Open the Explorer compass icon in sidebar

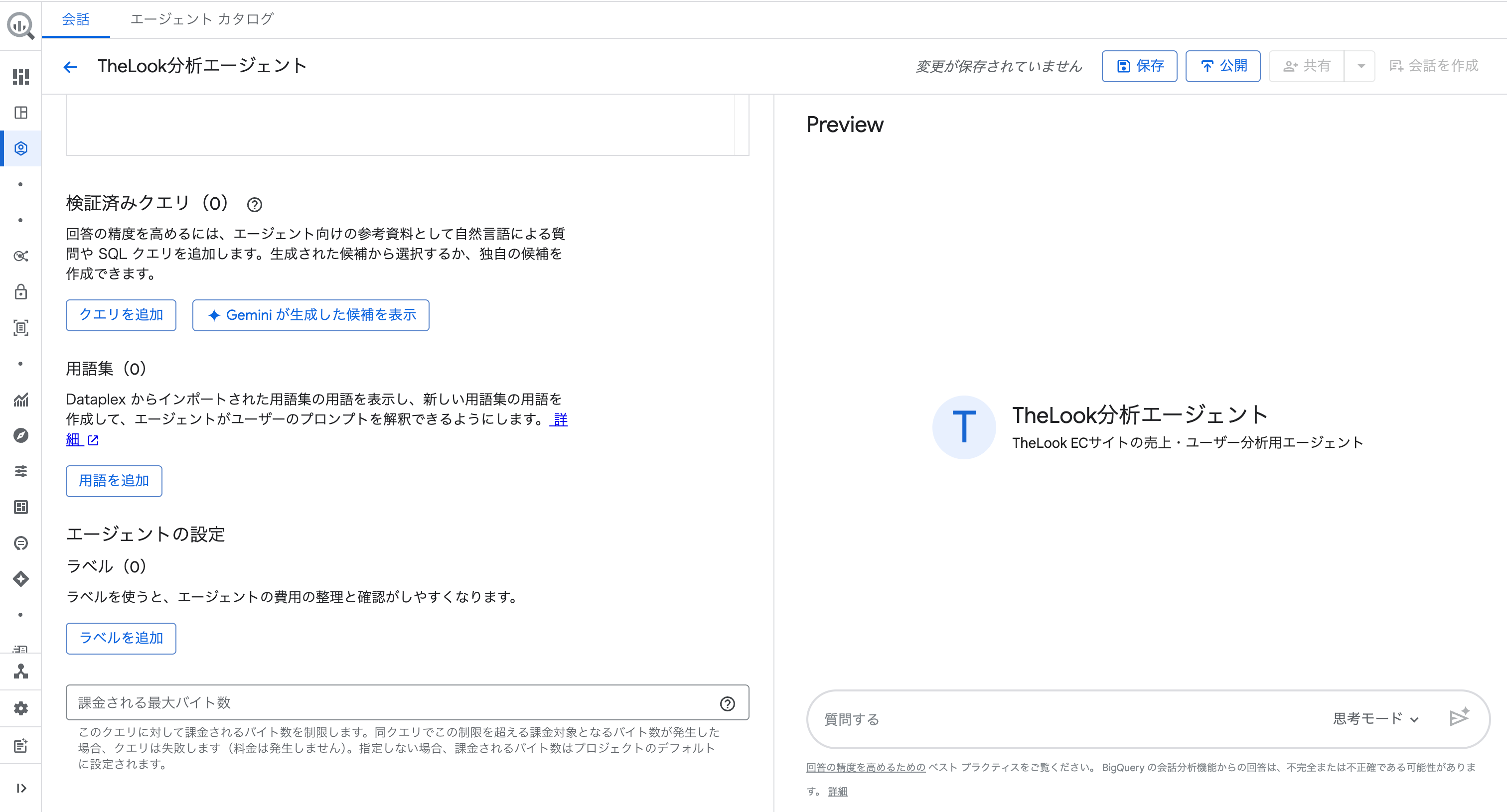click(x=20, y=435)
